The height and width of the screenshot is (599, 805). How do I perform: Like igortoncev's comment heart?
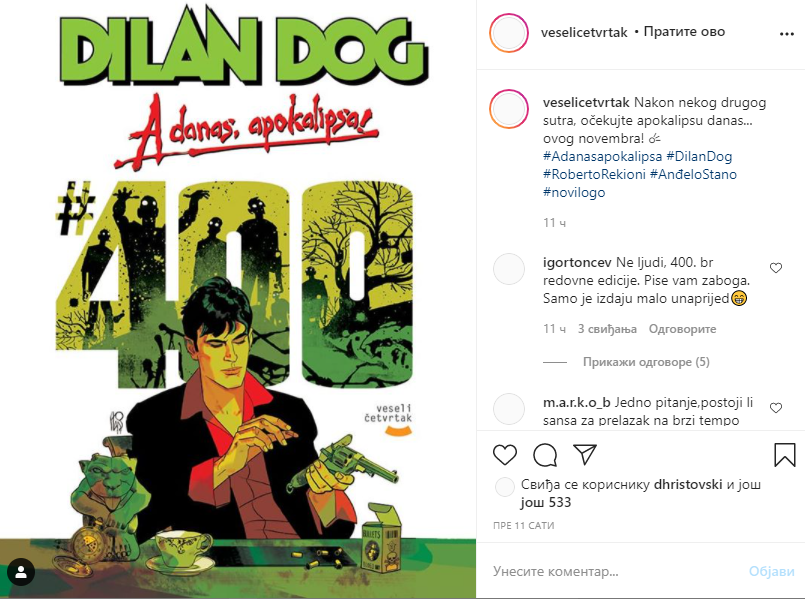[776, 268]
